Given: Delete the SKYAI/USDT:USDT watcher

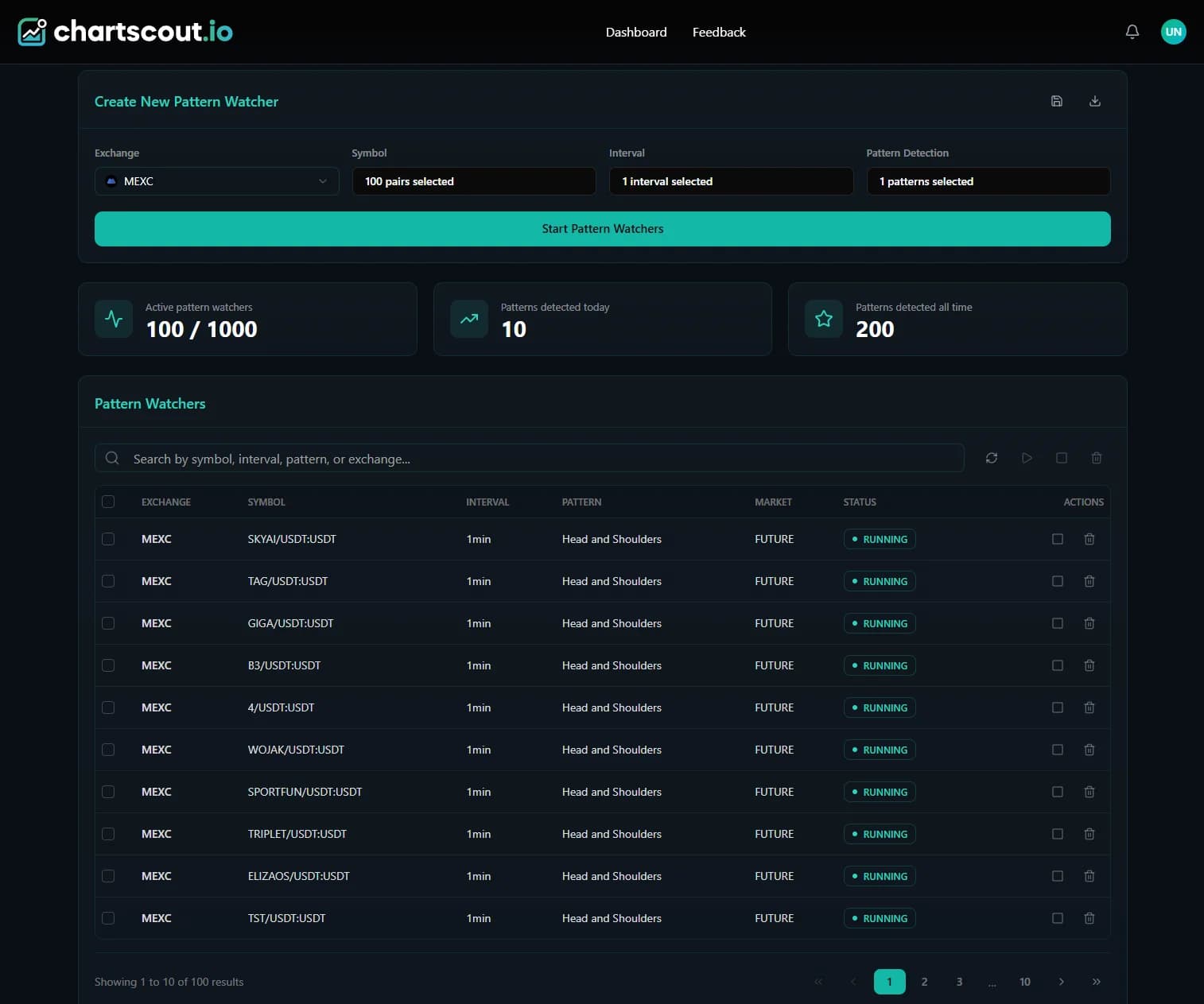Looking at the screenshot, I should [1089, 539].
